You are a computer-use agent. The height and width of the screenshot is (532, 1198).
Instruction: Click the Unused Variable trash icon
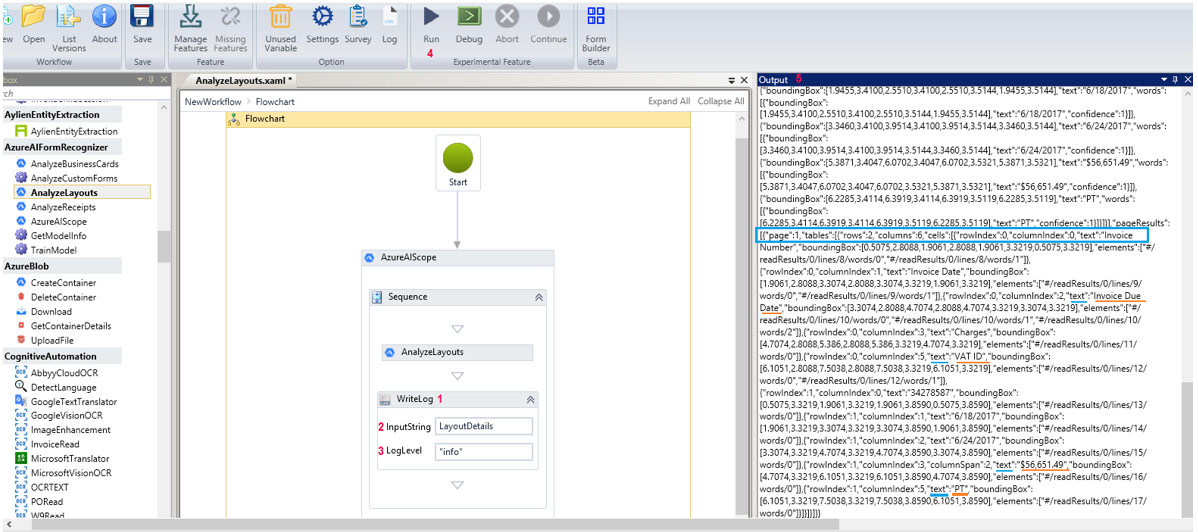click(x=281, y=17)
